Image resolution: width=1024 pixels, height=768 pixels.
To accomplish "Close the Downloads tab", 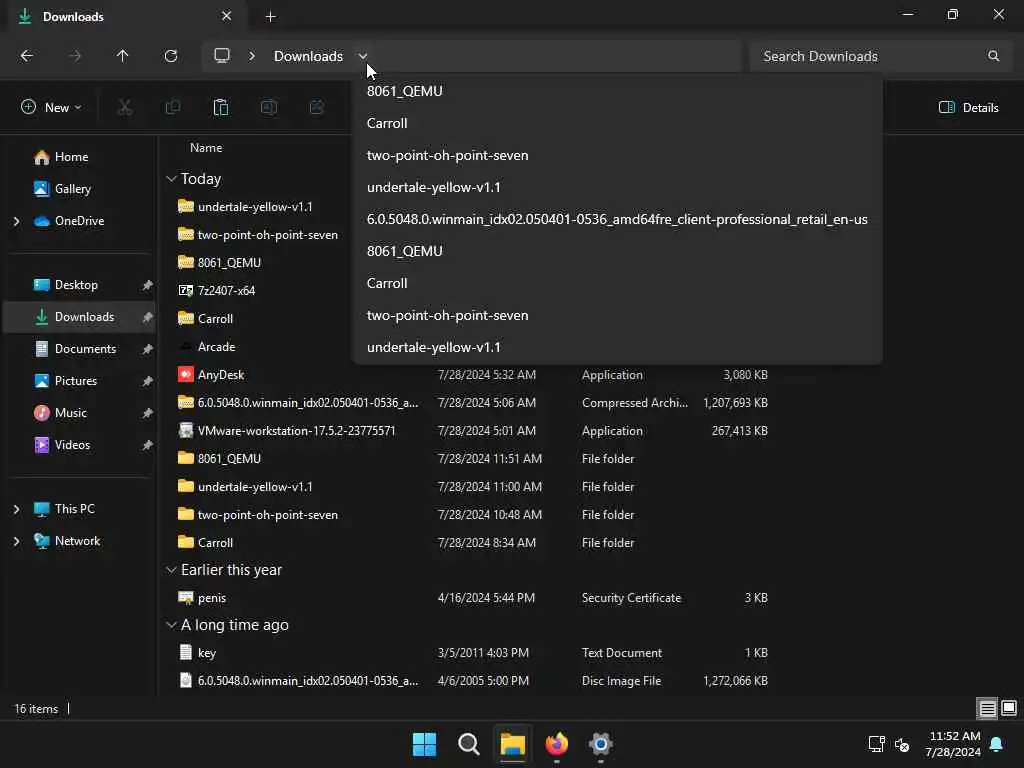I will [227, 16].
